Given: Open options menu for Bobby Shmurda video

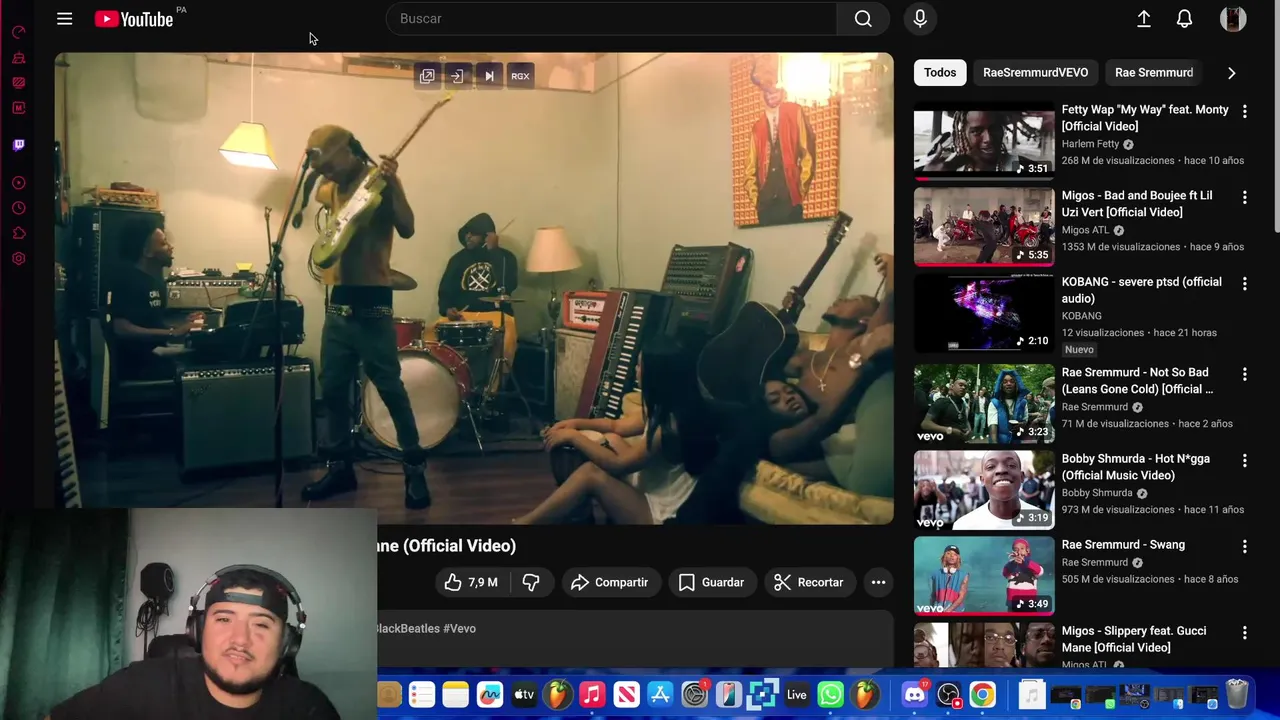Looking at the screenshot, I should (x=1245, y=461).
